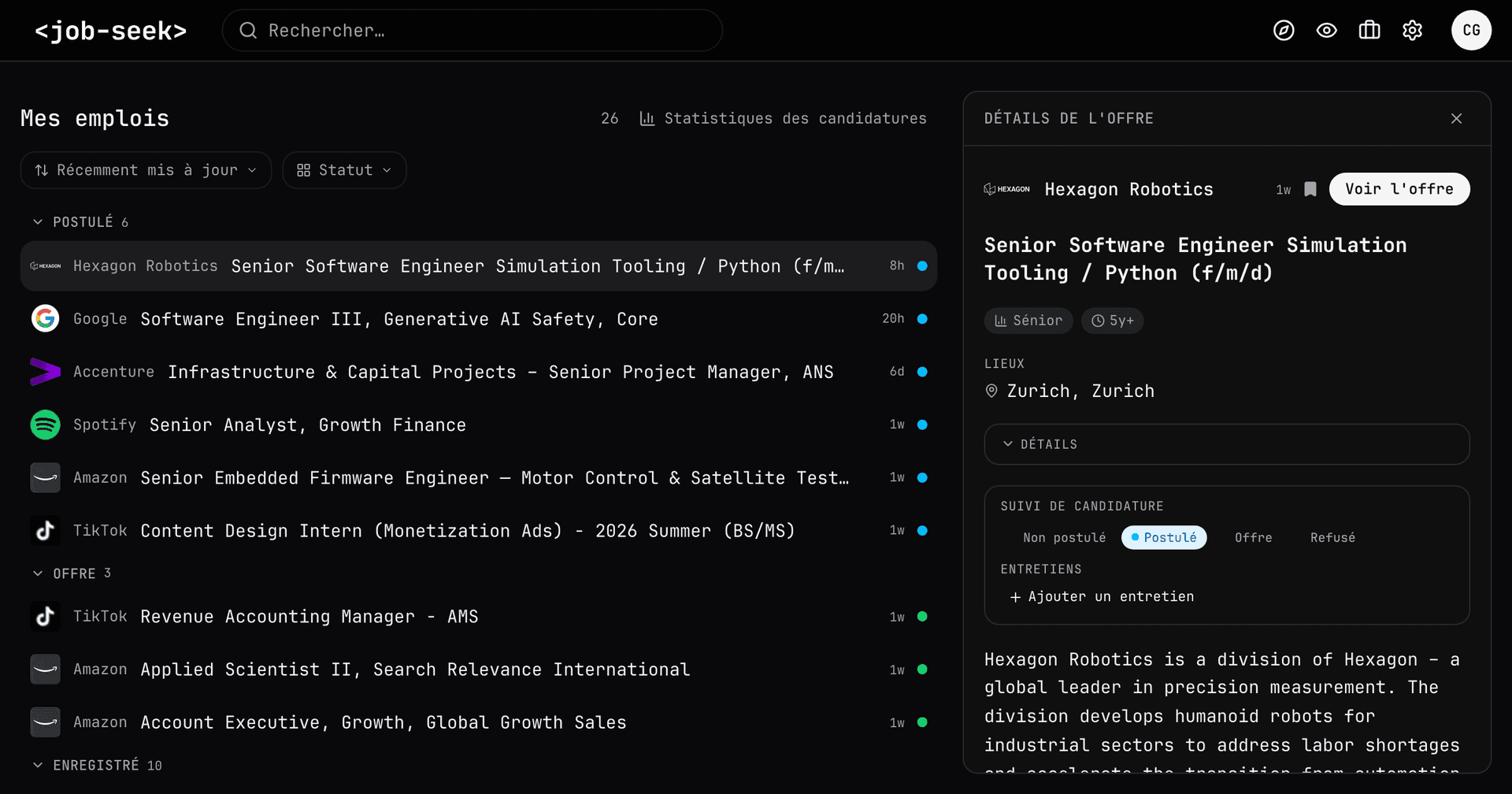Image resolution: width=1512 pixels, height=794 pixels.
Task: Click the Spotify company logo
Action: (46, 425)
